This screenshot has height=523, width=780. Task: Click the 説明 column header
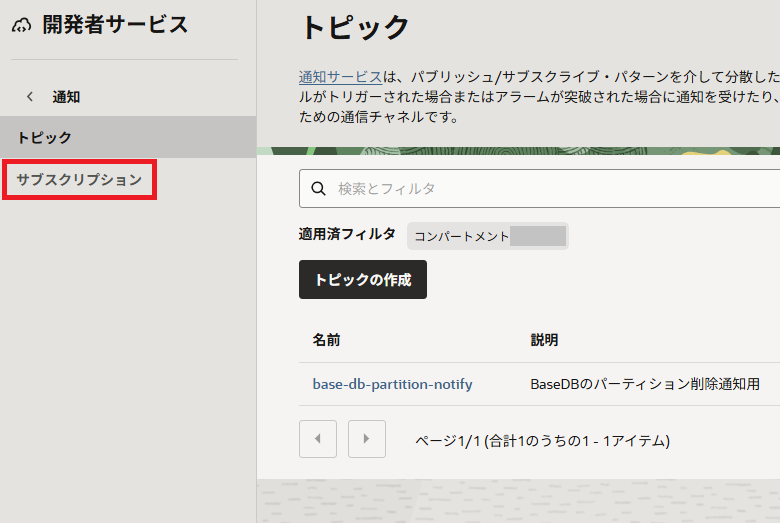pyautogui.click(x=544, y=340)
